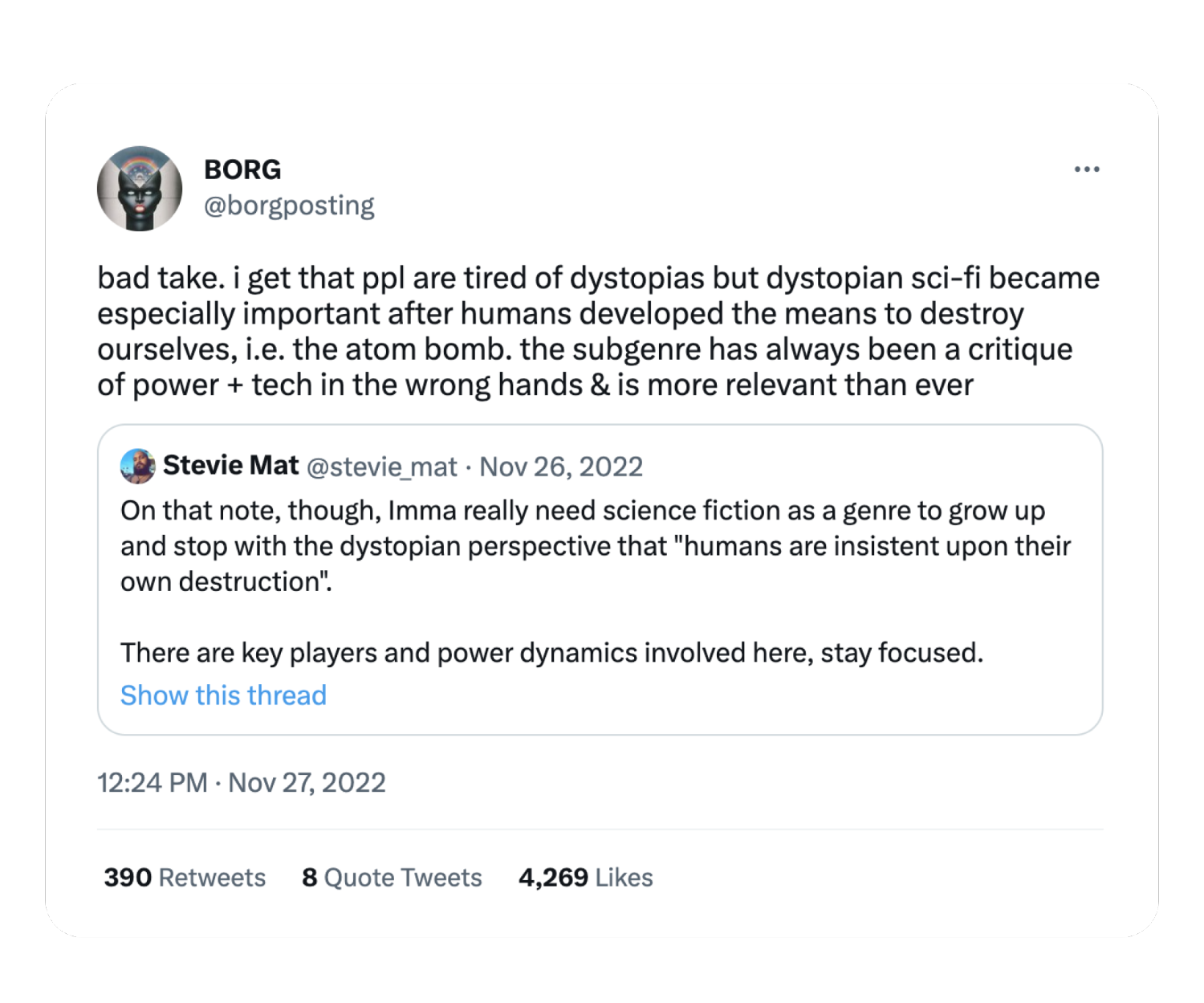Click the blank space below Show this thread
1204x1003 pixels.
coord(600,723)
